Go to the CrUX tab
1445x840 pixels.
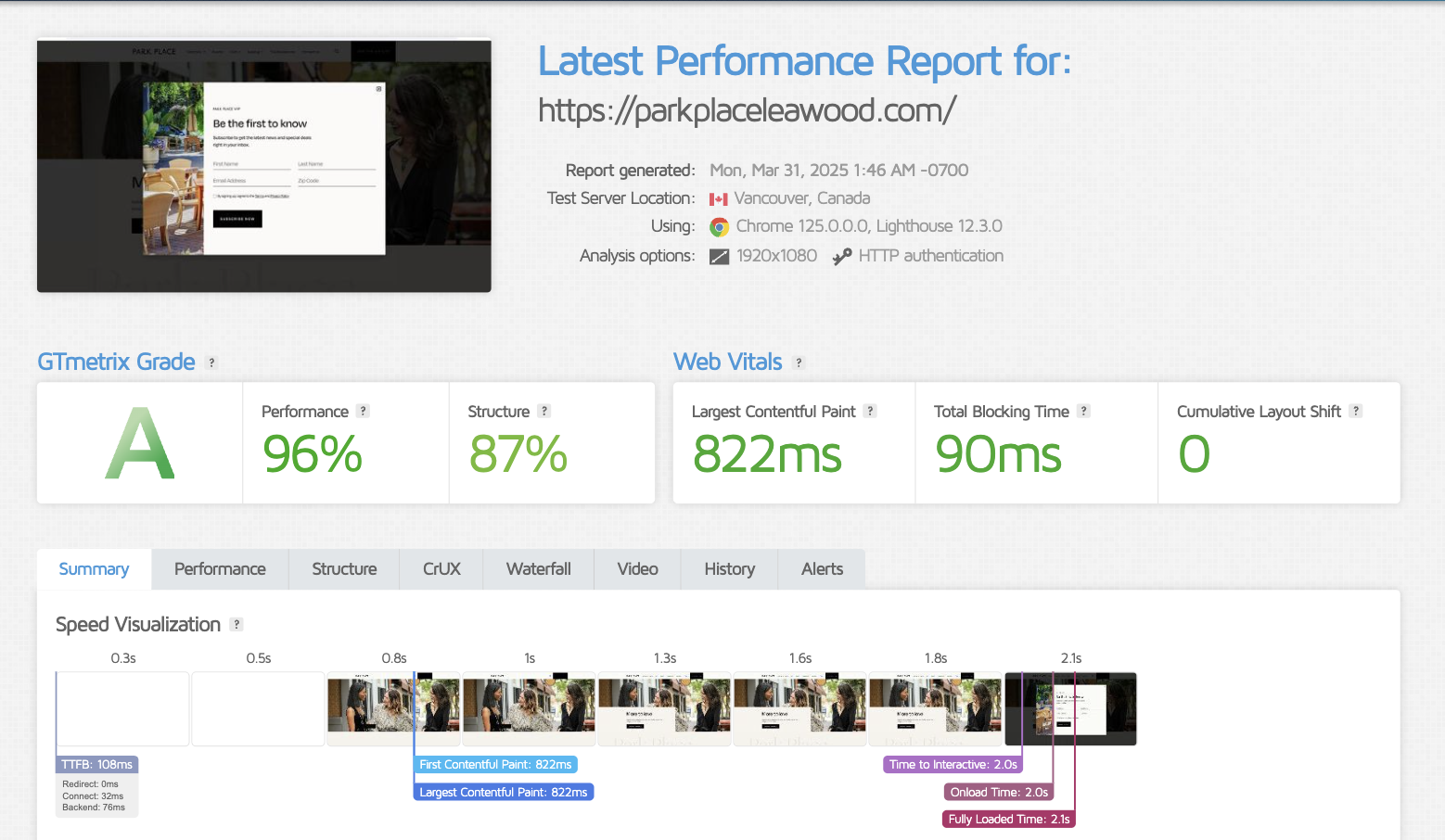point(441,569)
